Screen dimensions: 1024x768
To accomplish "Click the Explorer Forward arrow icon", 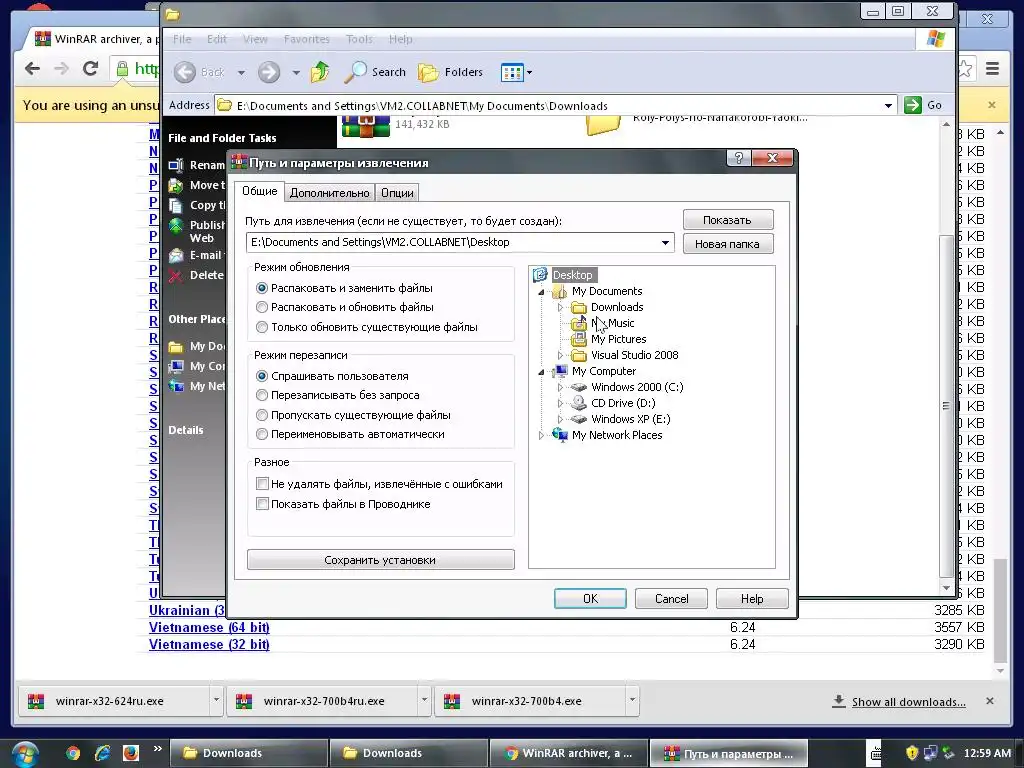I will tap(268, 72).
